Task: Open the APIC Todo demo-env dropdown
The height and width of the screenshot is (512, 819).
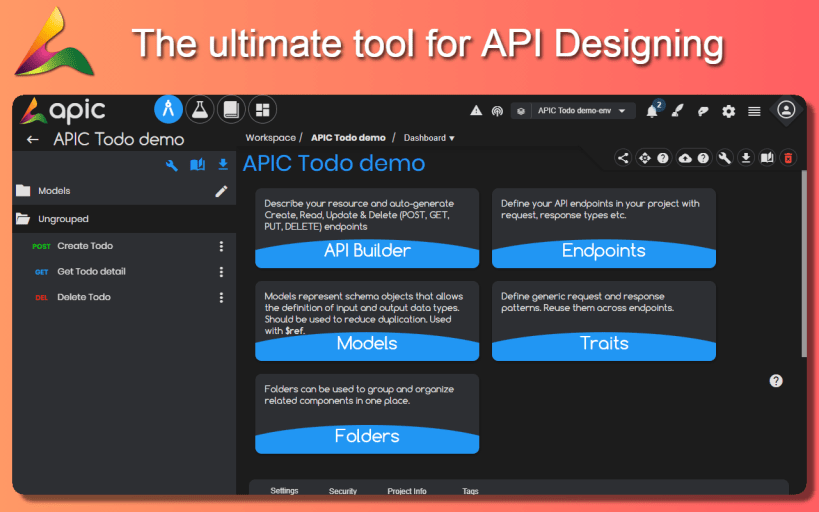Action: (x=582, y=111)
